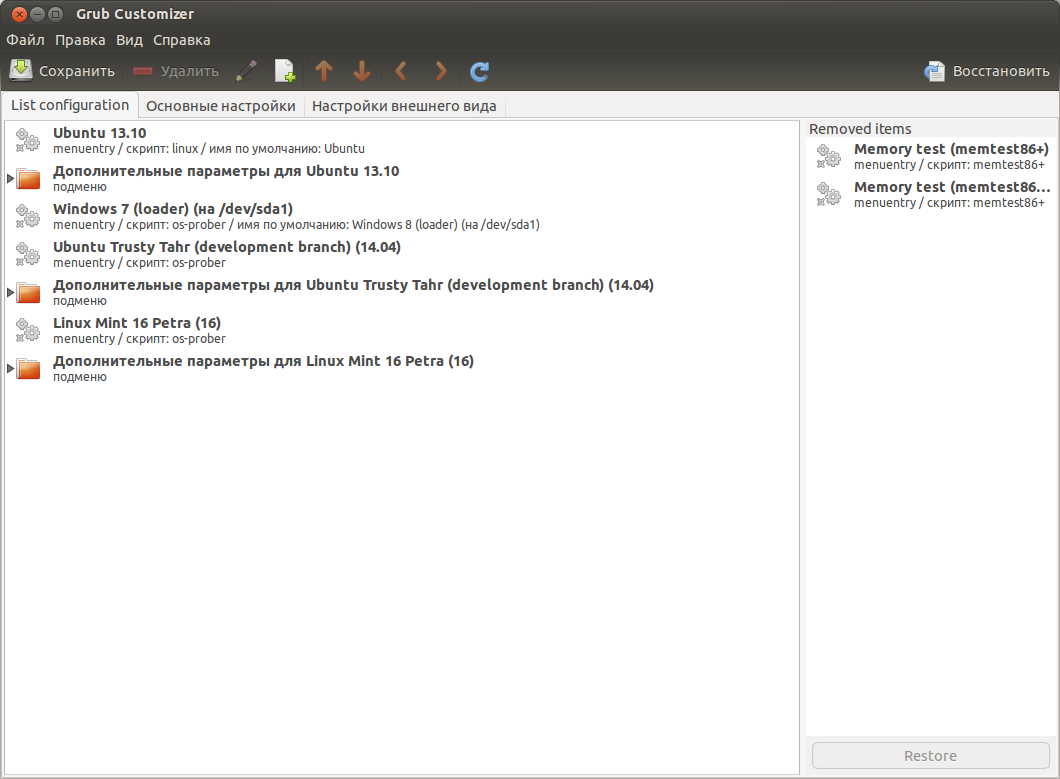Click the Removed items heading

pos(860,128)
